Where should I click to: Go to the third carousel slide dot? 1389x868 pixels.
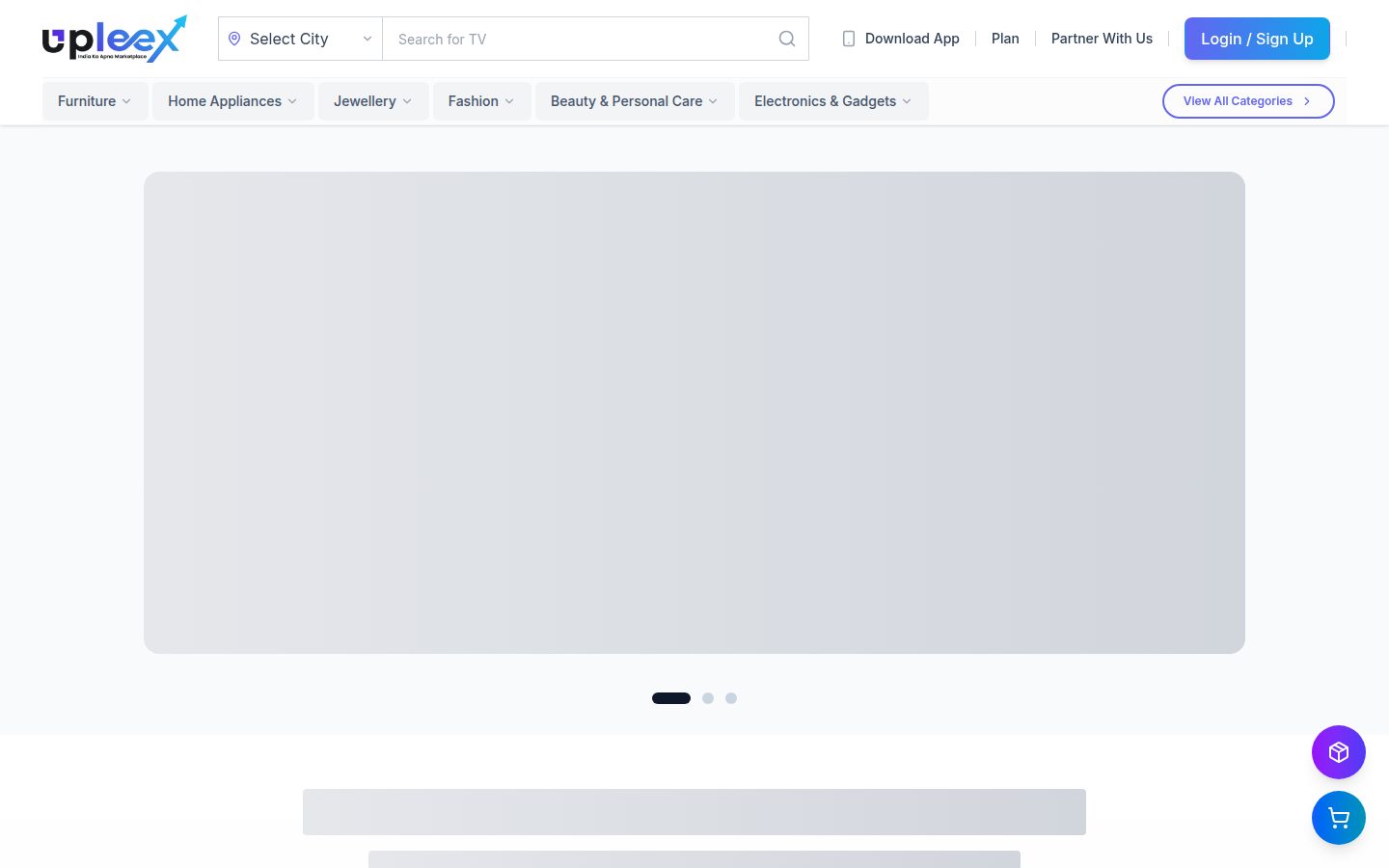(x=731, y=698)
